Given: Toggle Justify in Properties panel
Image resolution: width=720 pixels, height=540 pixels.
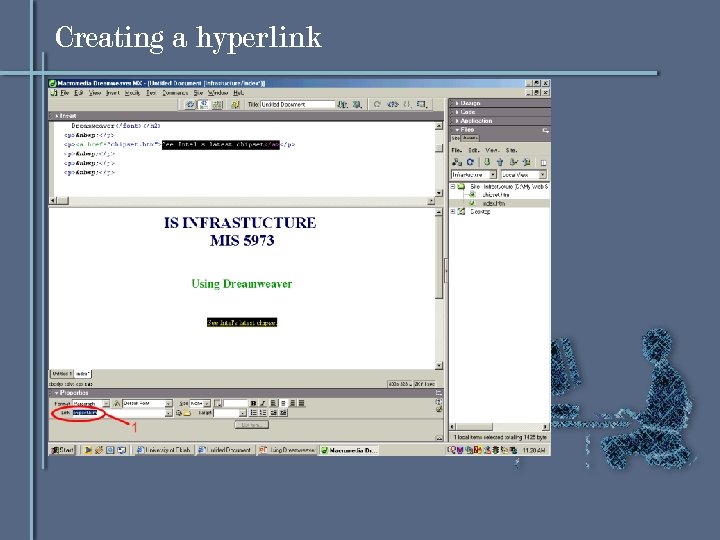Looking at the screenshot, I should (x=302, y=403).
